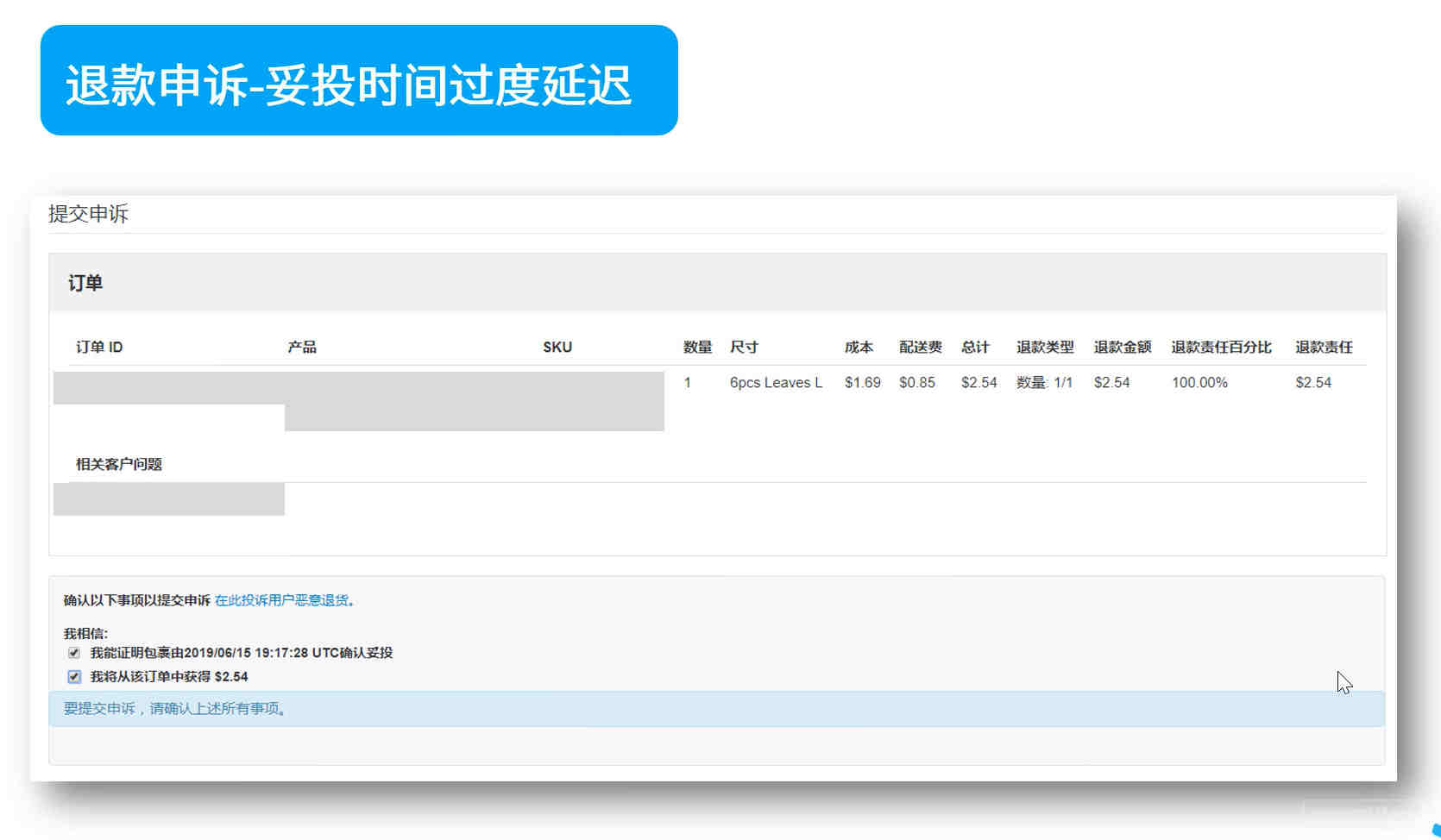Click the 产品 column header
Image resolution: width=1441 pixels, height=840 pixels.
[302, 347]
